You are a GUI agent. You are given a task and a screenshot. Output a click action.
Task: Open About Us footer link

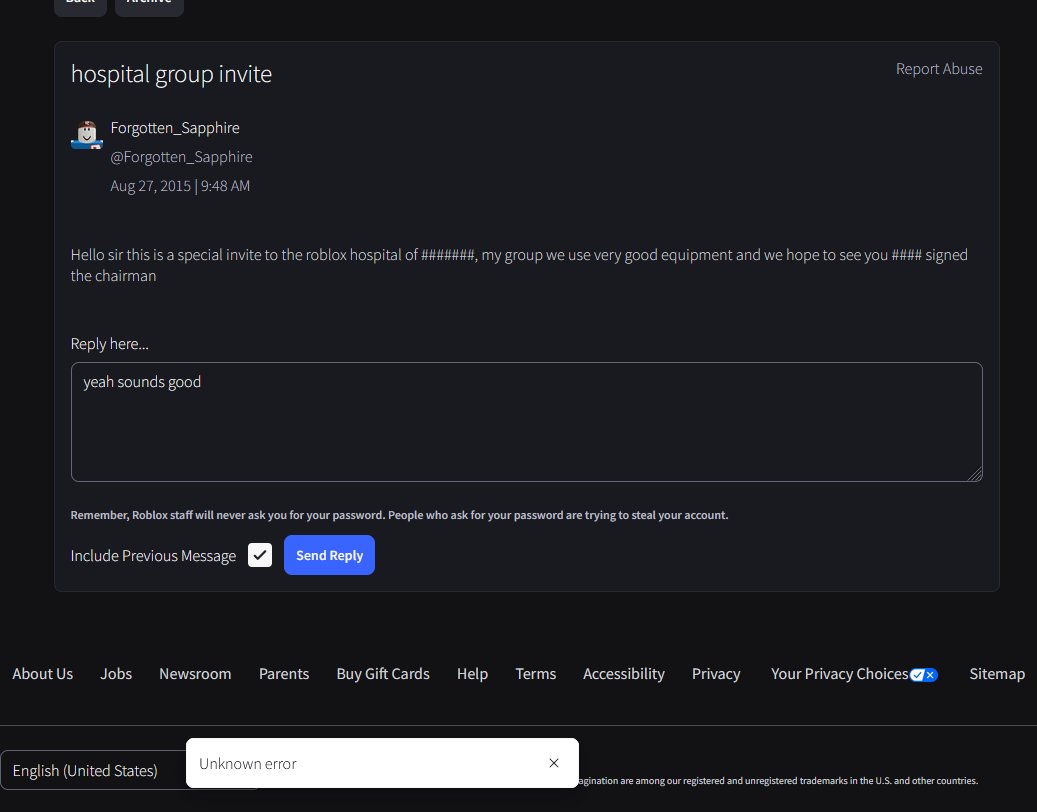(42, 674)
